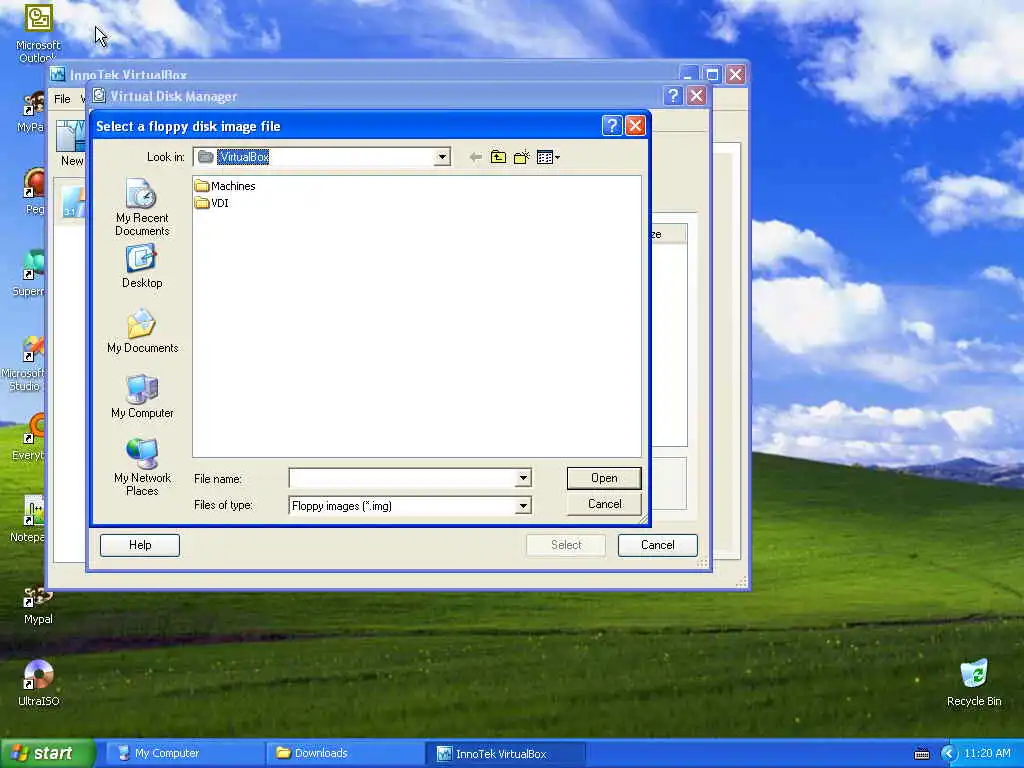Expand the Look in folder dropdown
1024x768 pixels.
(x=442, y=157)
